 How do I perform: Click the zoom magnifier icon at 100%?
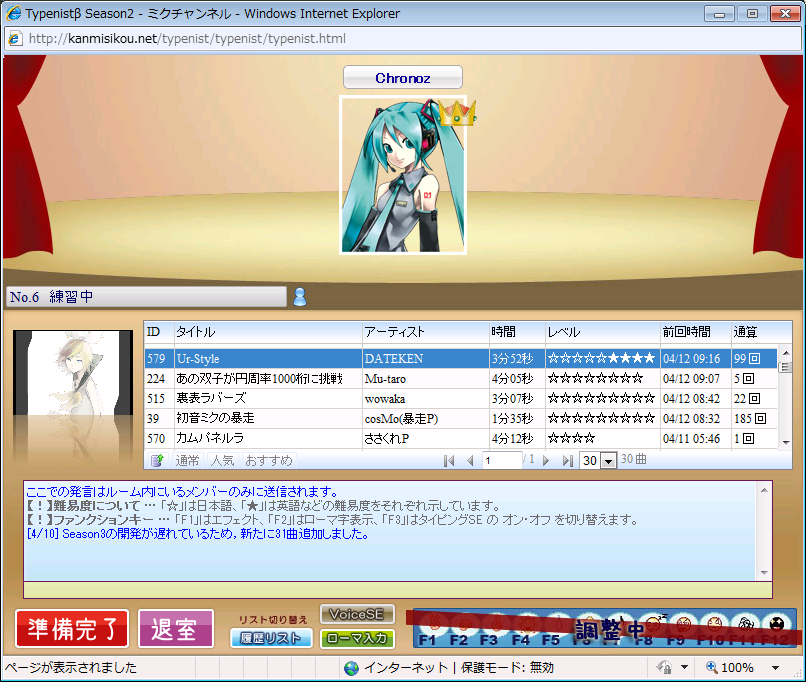point(712,667)
